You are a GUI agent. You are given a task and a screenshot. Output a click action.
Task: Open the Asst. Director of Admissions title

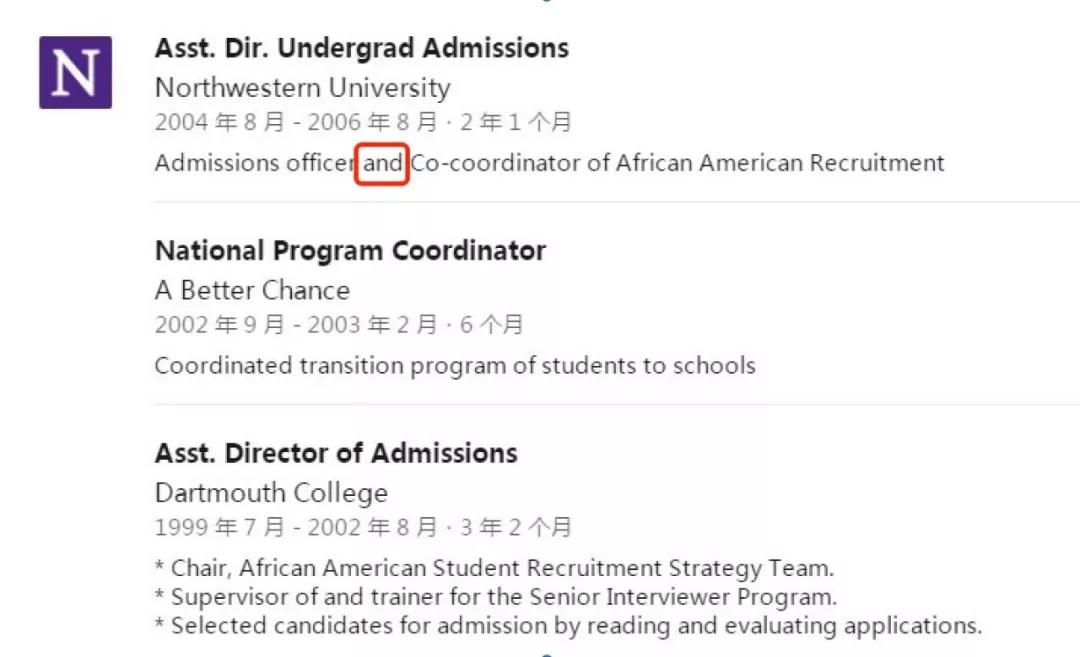tap(336, 453)
